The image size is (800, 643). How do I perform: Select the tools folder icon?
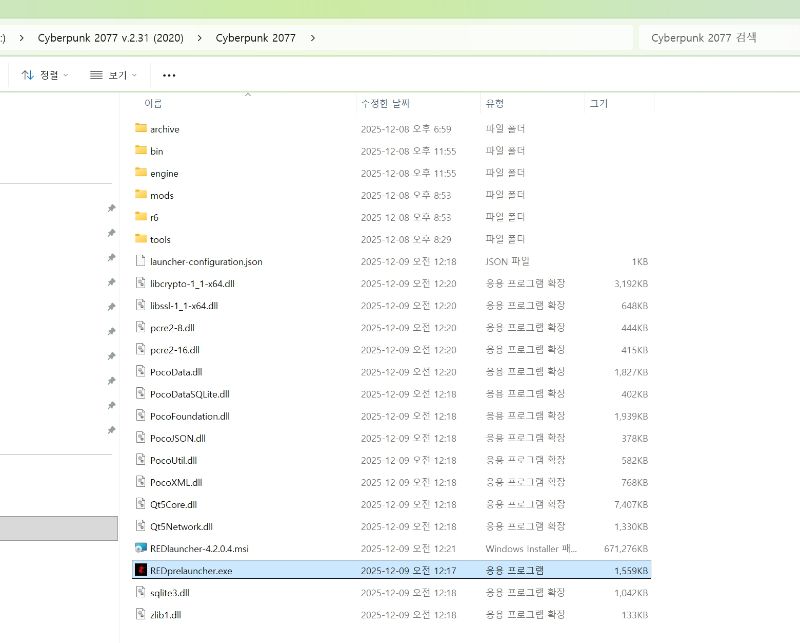[141, 239]
